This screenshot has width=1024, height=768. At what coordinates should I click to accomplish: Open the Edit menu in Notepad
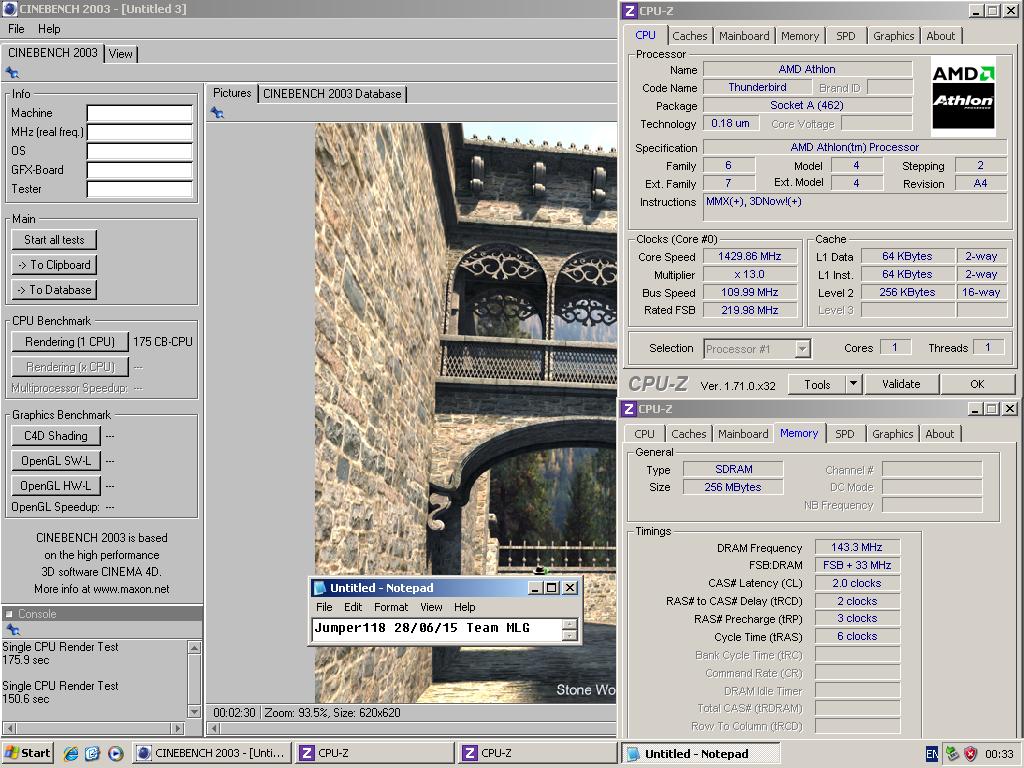tap(353, 607)
